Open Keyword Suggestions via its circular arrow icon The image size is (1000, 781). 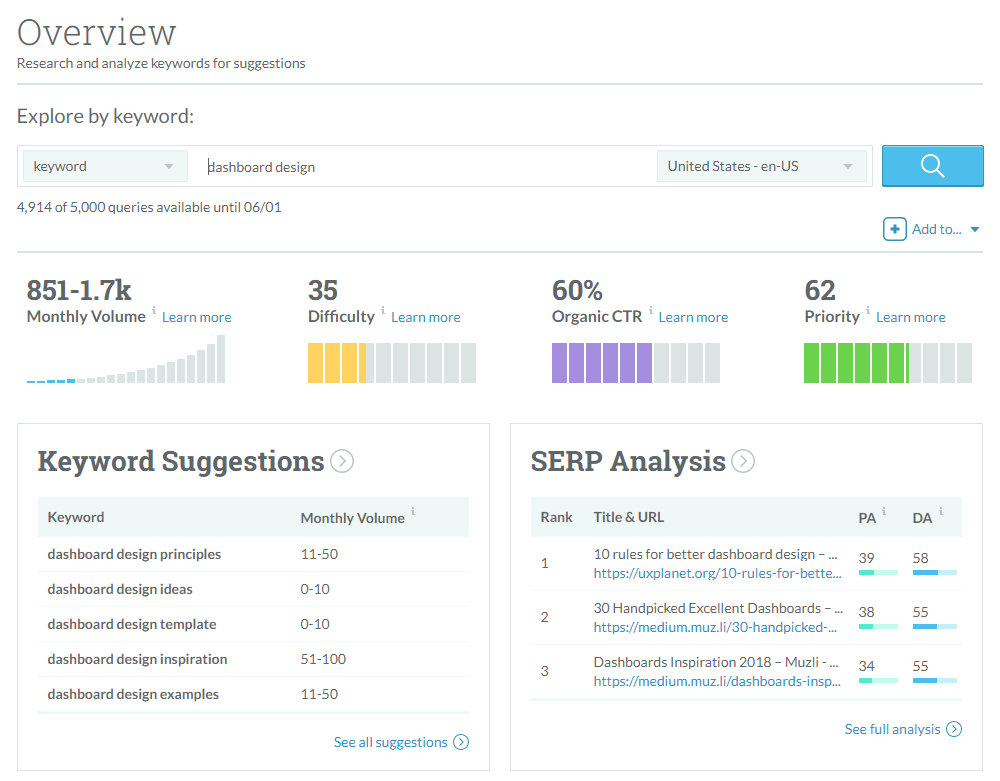tap(341, 461)
